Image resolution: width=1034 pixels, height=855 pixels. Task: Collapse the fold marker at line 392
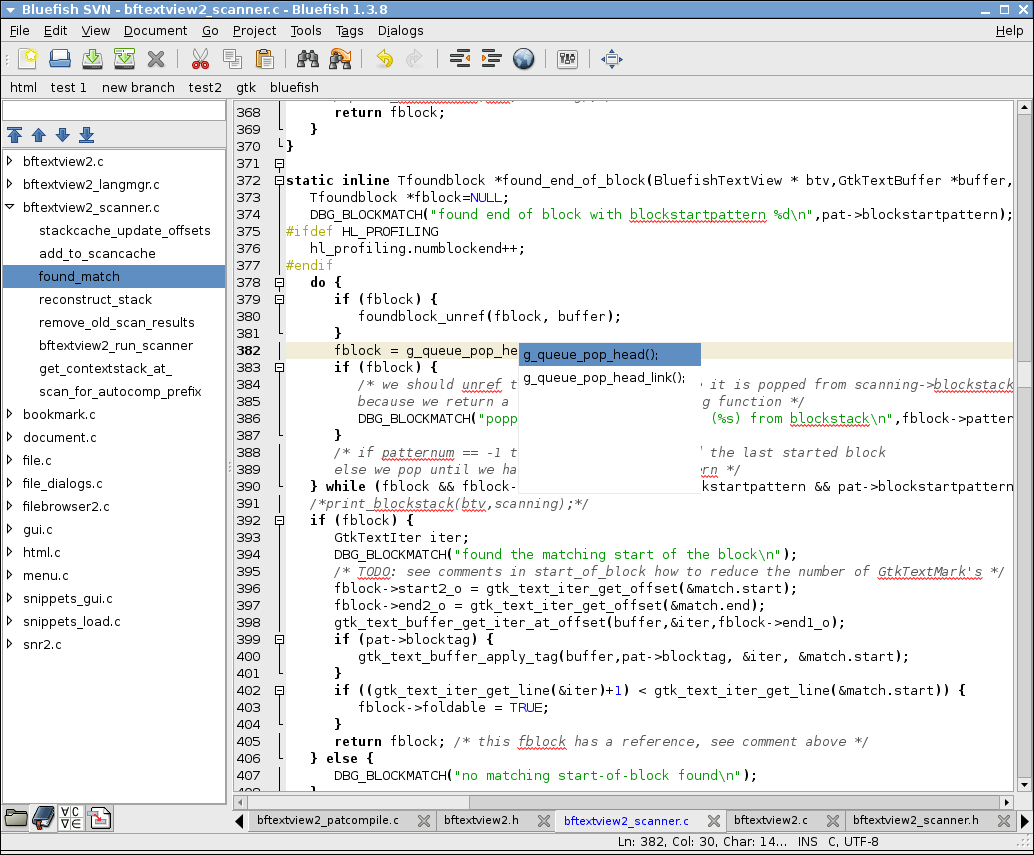(280, 520)
